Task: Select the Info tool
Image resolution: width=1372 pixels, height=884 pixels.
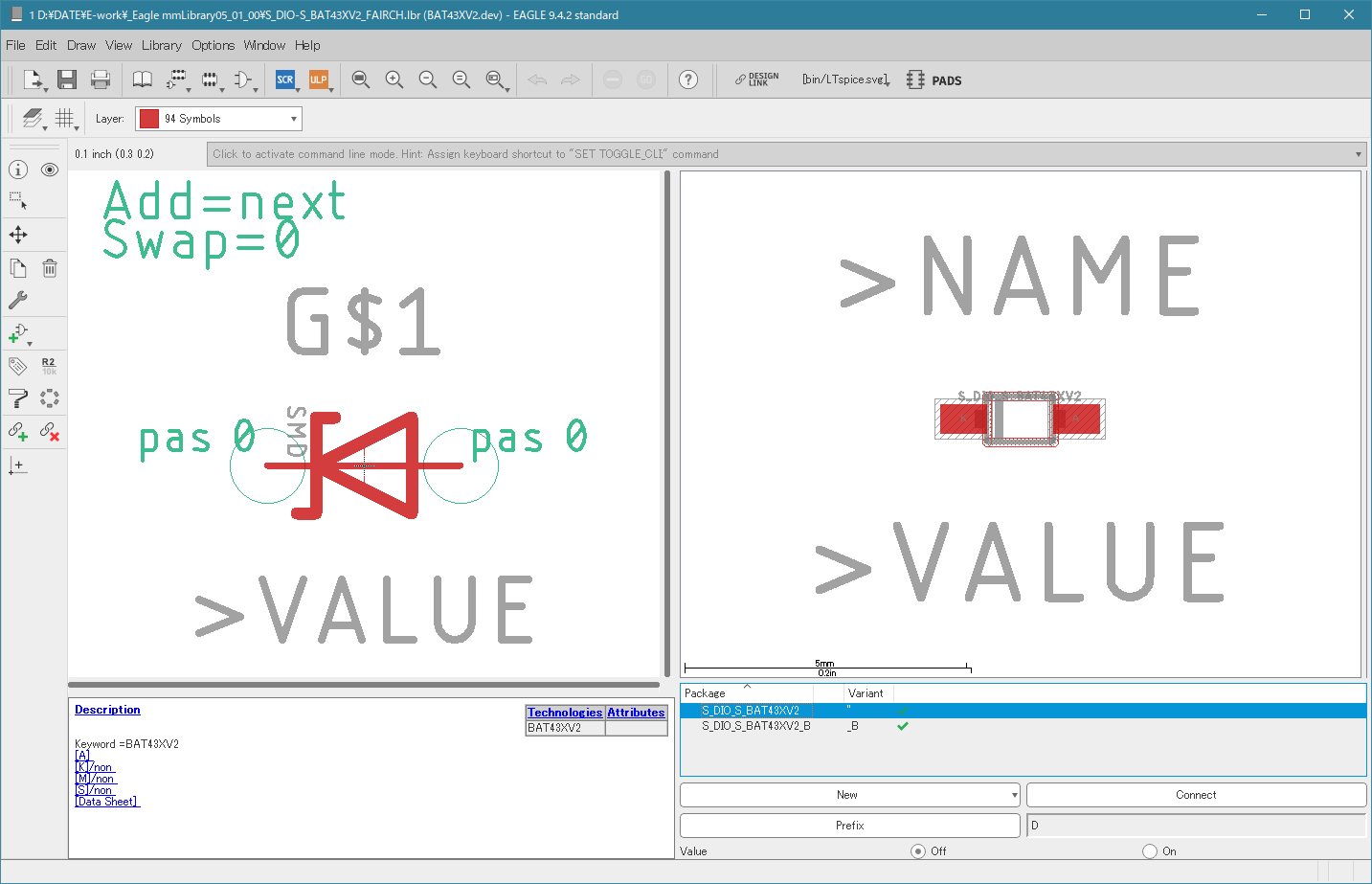Action: (18, 170)
